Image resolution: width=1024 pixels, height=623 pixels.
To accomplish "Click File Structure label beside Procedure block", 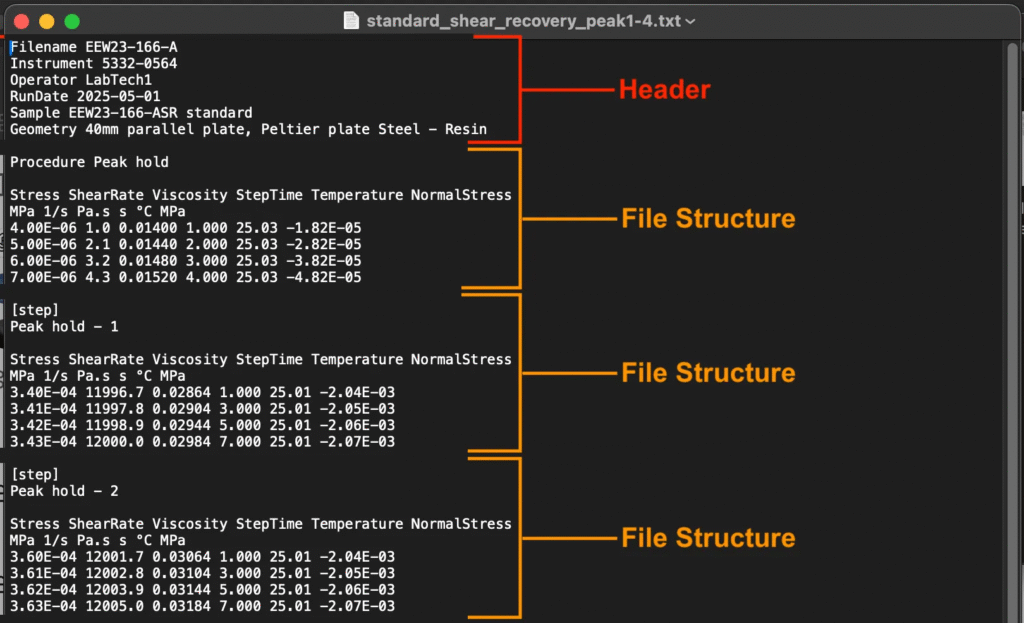I will pyautogui.click(x=708, y=218).
